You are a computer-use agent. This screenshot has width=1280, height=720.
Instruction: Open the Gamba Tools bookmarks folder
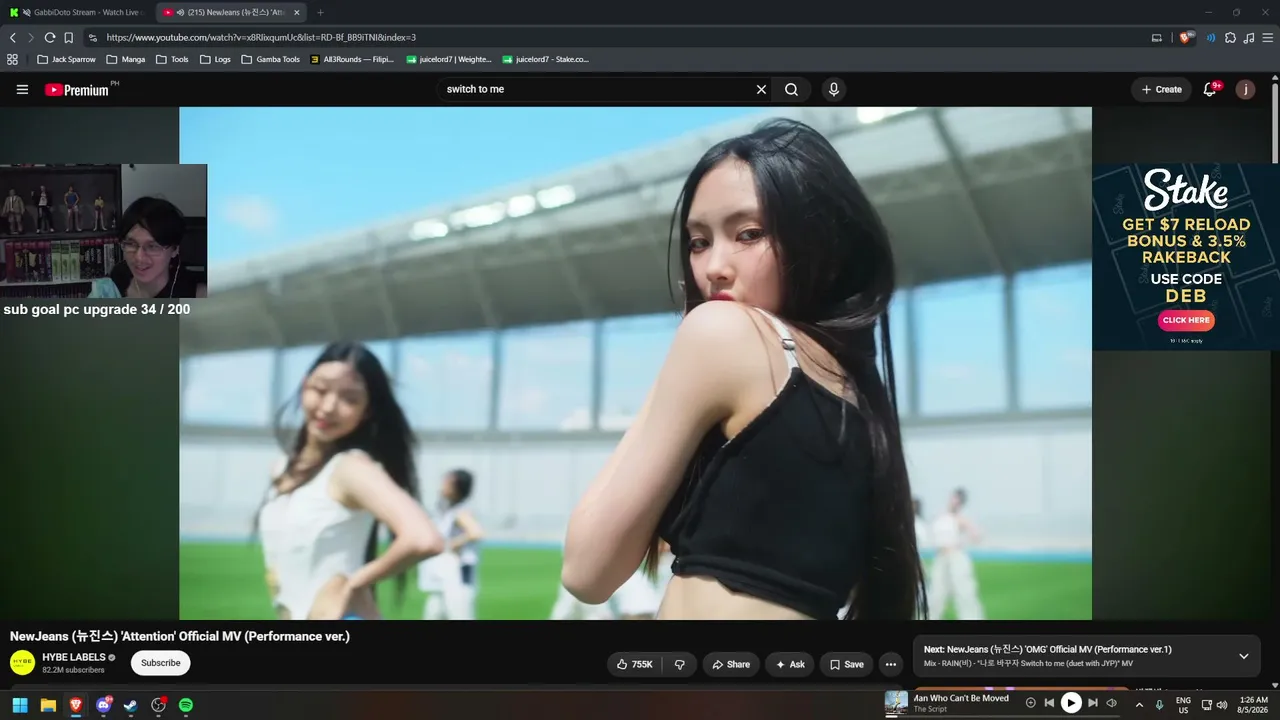[270, 59]
